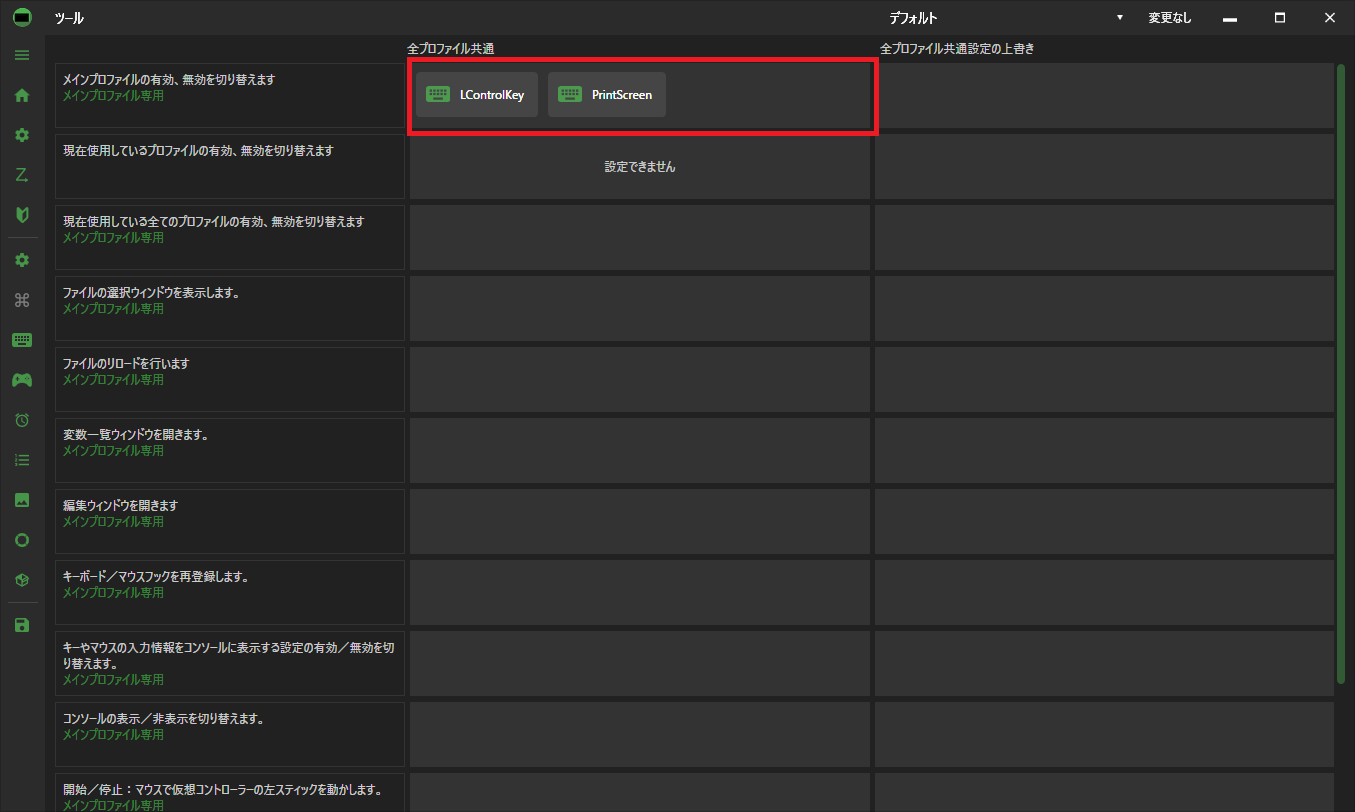Go to the home icon page

click(x=22, y=95)
